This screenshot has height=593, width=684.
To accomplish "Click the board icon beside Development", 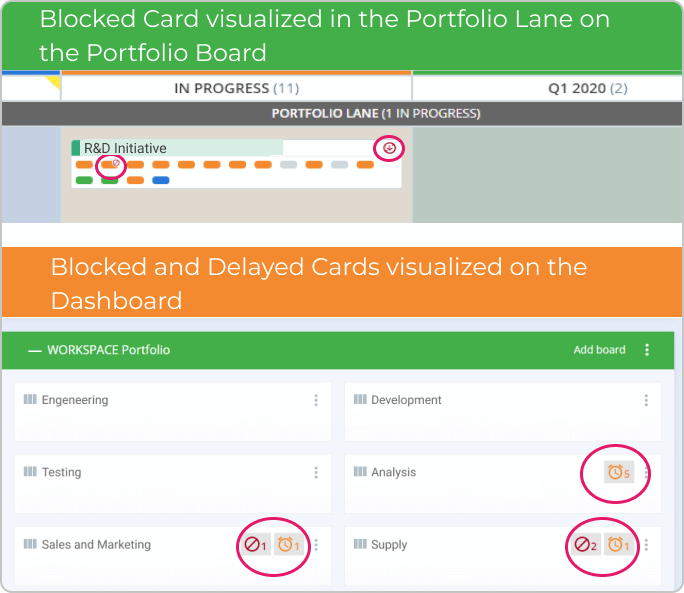I will [360, 399].
